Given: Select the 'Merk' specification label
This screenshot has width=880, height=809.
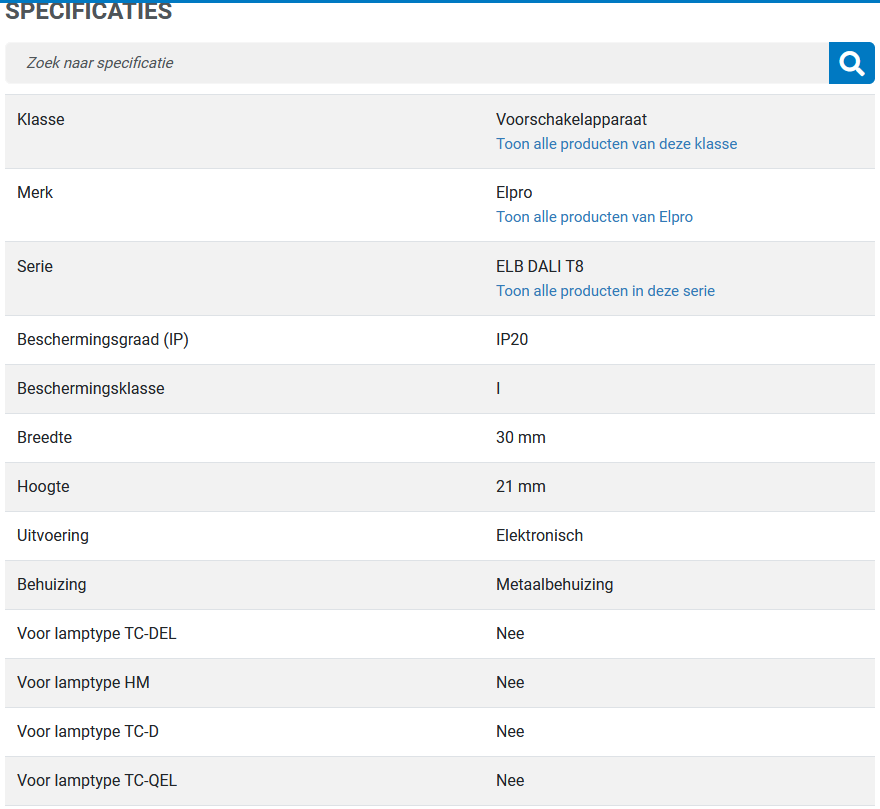Looking at the screenshot, I should pos(35,193).
